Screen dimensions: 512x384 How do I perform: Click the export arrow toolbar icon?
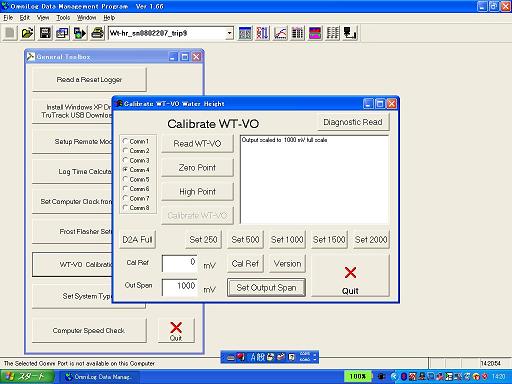(x=80, y=33)
